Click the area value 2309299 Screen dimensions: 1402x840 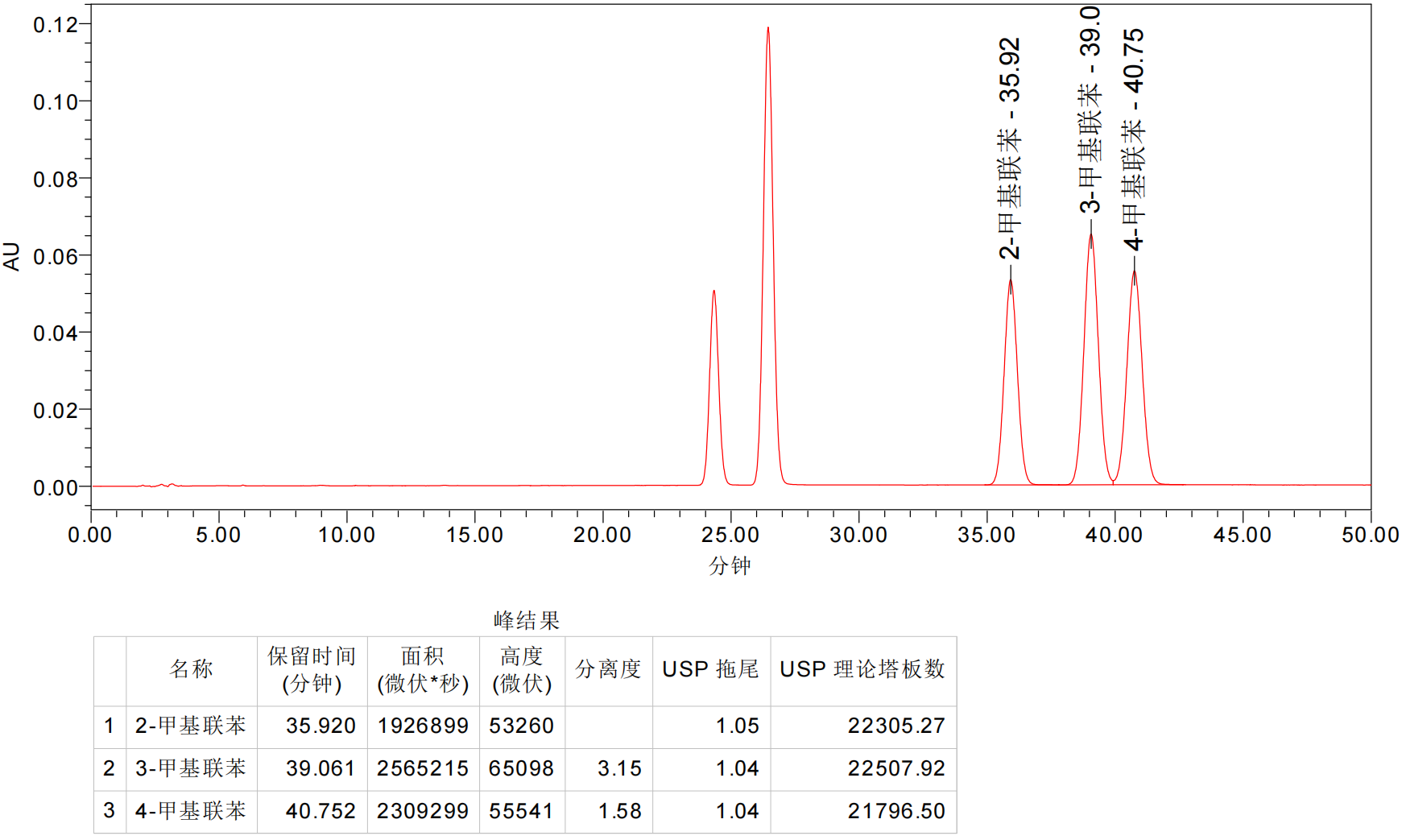[x=423, y=811]
